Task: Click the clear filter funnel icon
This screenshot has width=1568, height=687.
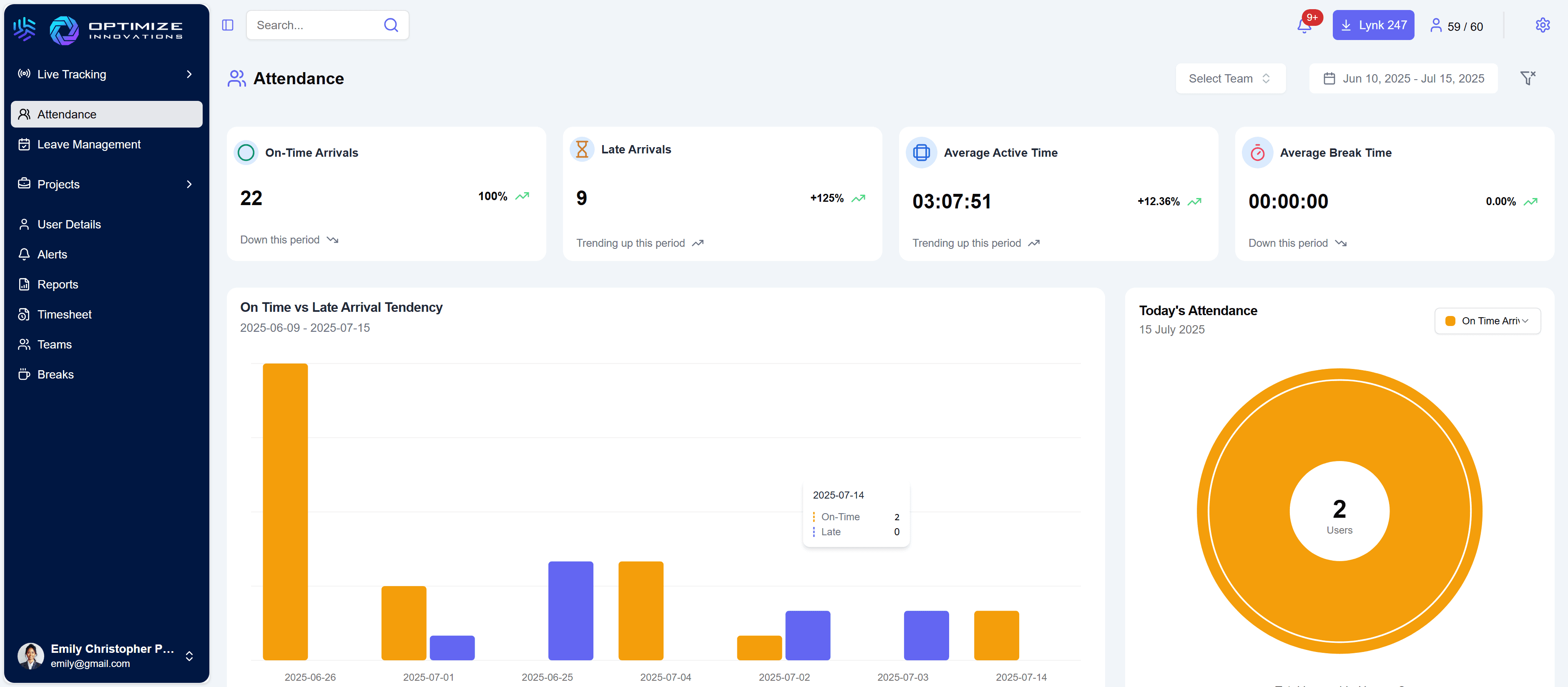Action: click(1527, 78)
